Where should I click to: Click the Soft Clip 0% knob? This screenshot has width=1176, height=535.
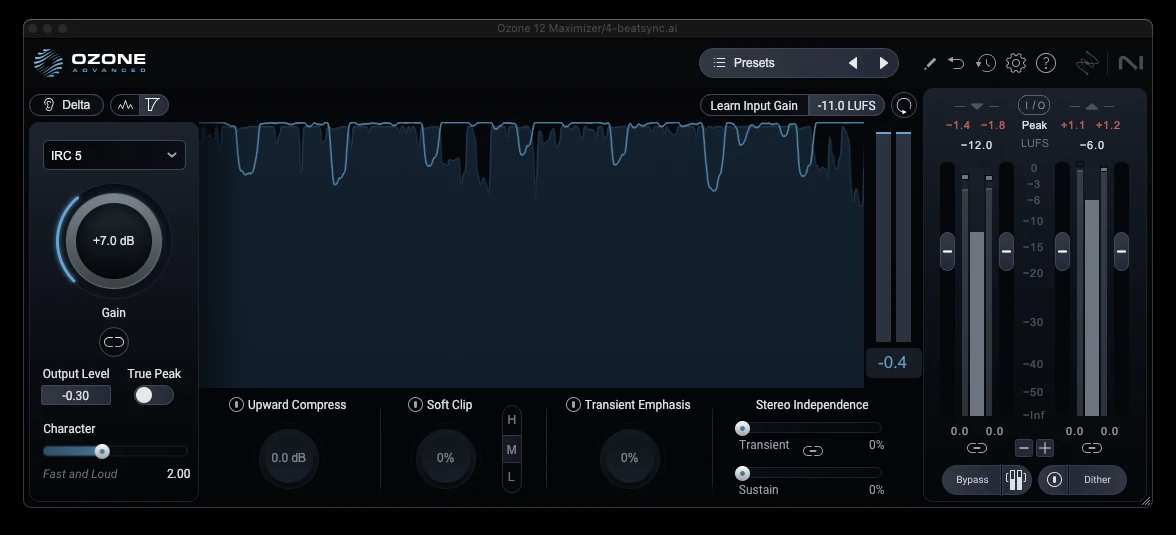tap(446, 458)
